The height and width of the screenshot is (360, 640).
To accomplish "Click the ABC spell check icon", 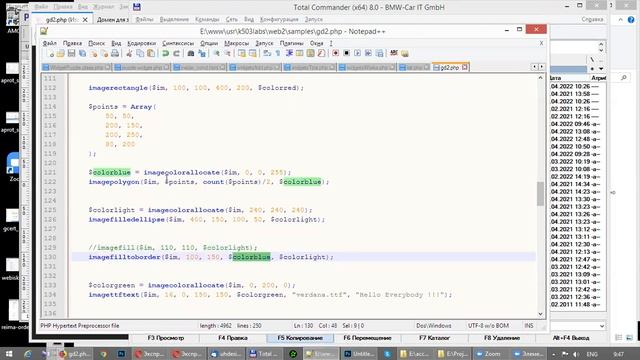I will [394, 53].
